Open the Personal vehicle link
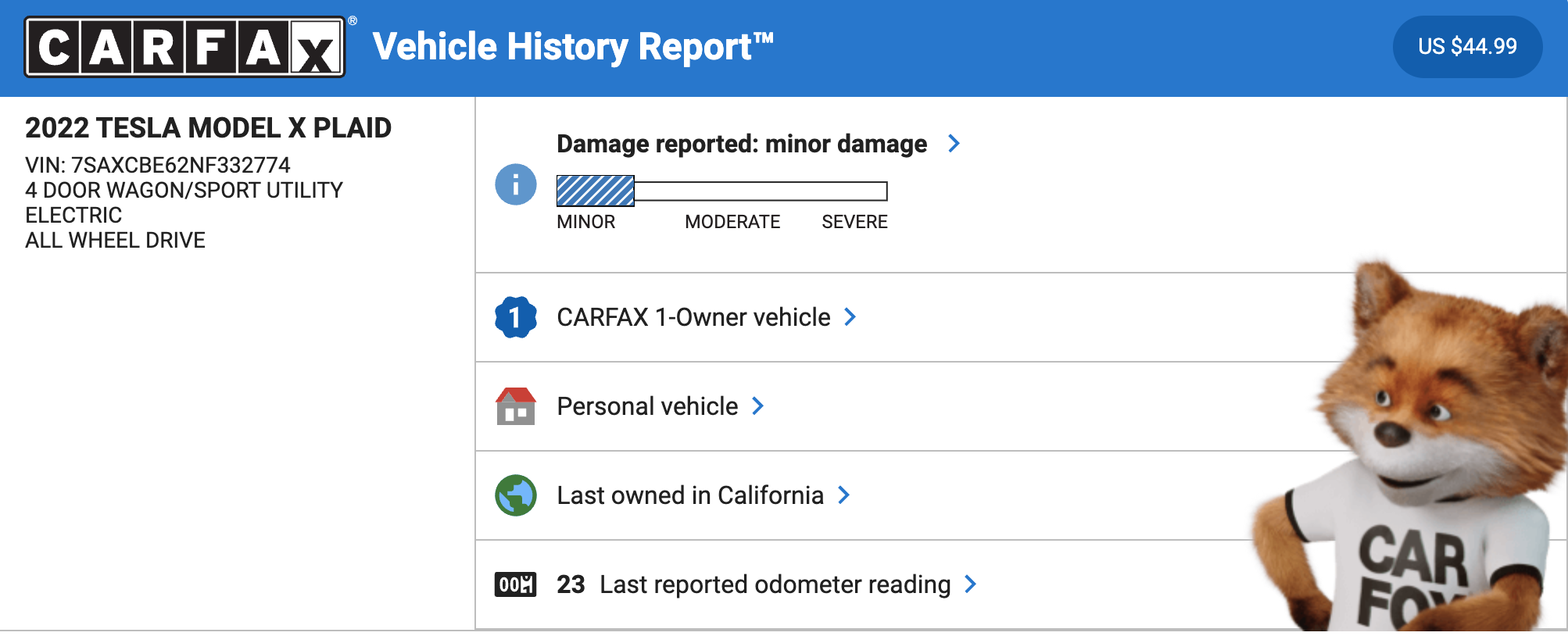Viewport: 1568px width, 636px height. [x=647, y=406]
